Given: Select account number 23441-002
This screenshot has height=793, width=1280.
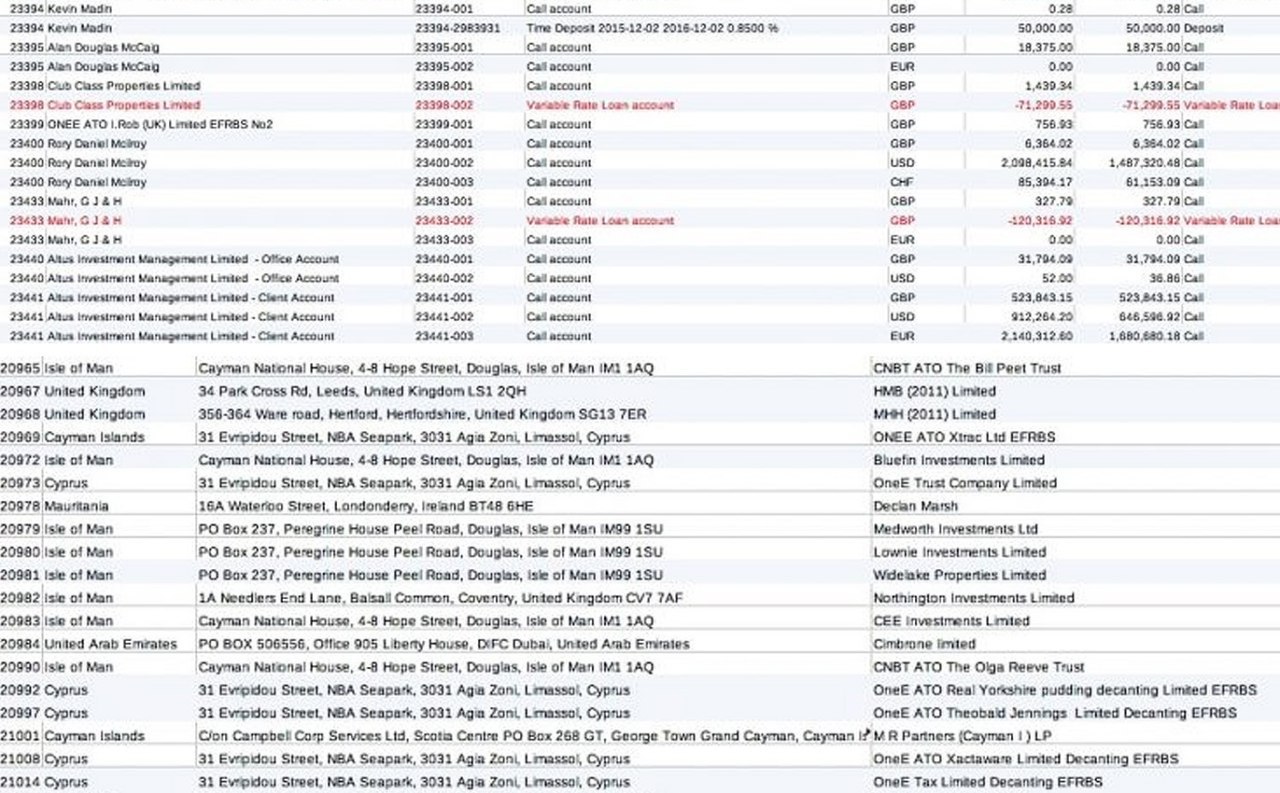Looking at the screenshot, I should (443, 317).
